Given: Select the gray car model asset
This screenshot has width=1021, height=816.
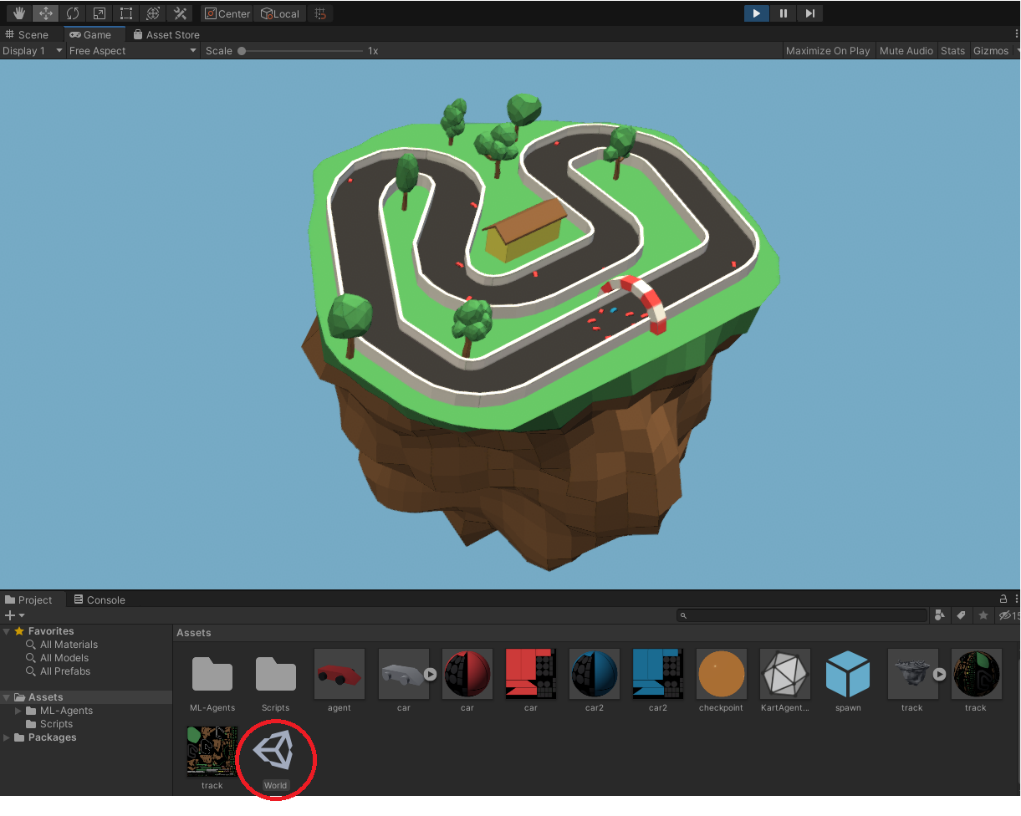Looking at the screenshot, I should pyautogui.click(x=402, y=675).
